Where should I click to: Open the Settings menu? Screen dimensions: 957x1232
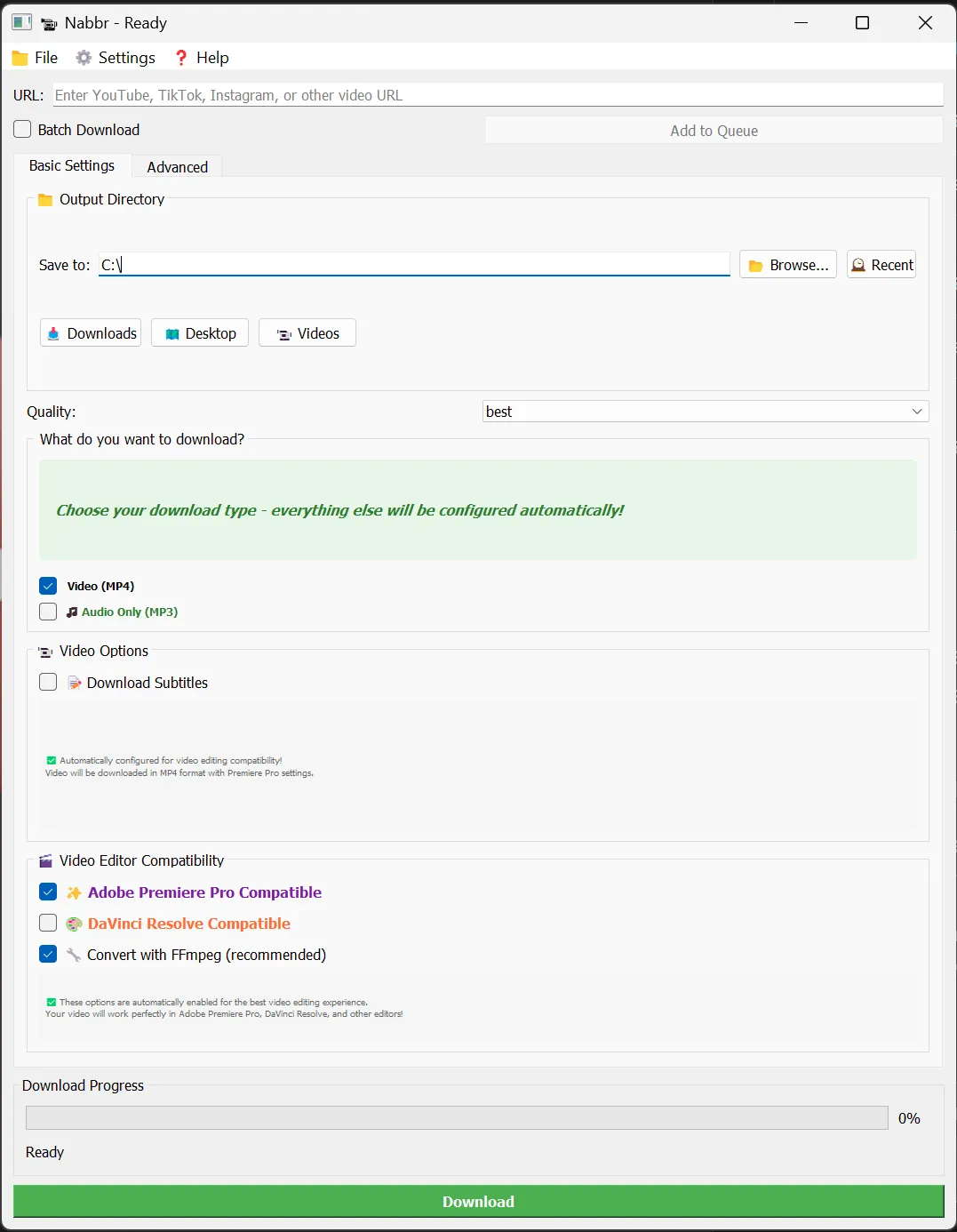115,57
